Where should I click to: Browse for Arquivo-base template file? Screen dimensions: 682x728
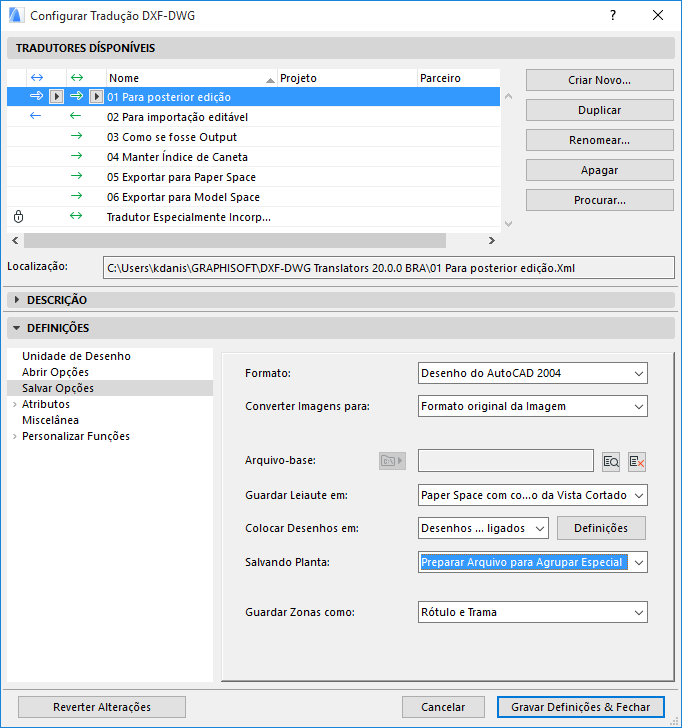[611, 462]
